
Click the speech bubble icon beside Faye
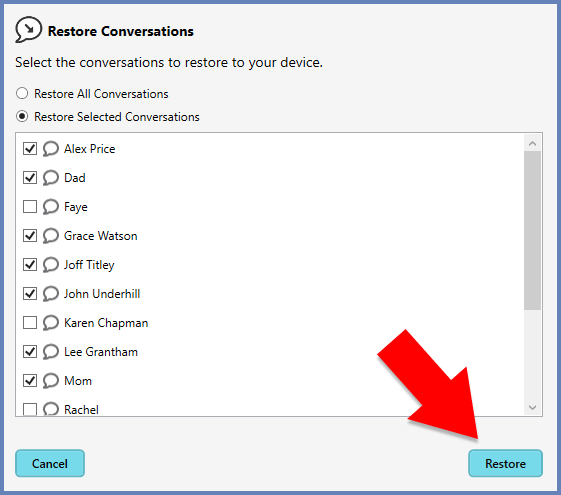(x=51, y=206)
